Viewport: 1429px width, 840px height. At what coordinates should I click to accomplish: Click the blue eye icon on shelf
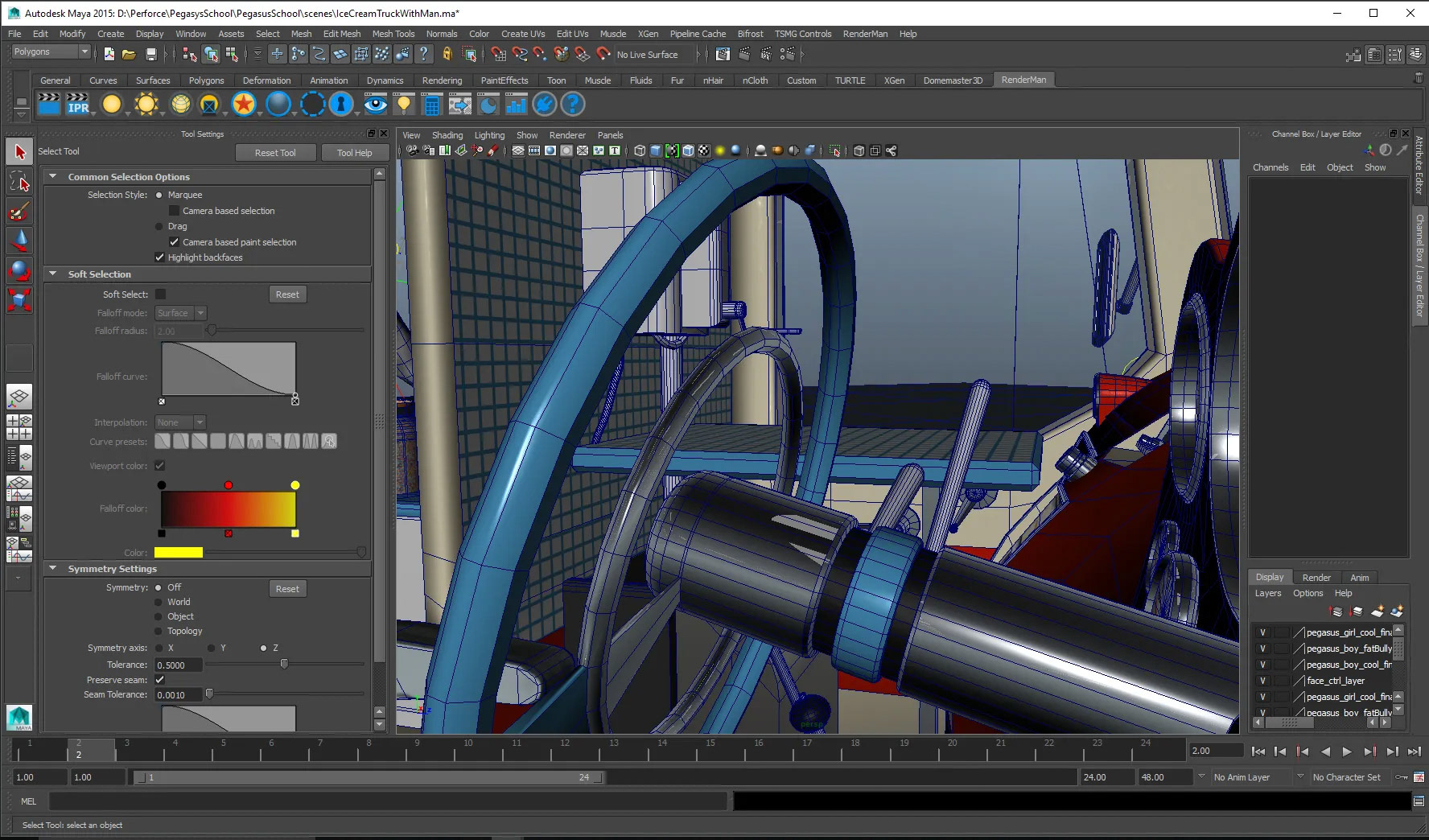pyautogui.click(x=375, y=104)
